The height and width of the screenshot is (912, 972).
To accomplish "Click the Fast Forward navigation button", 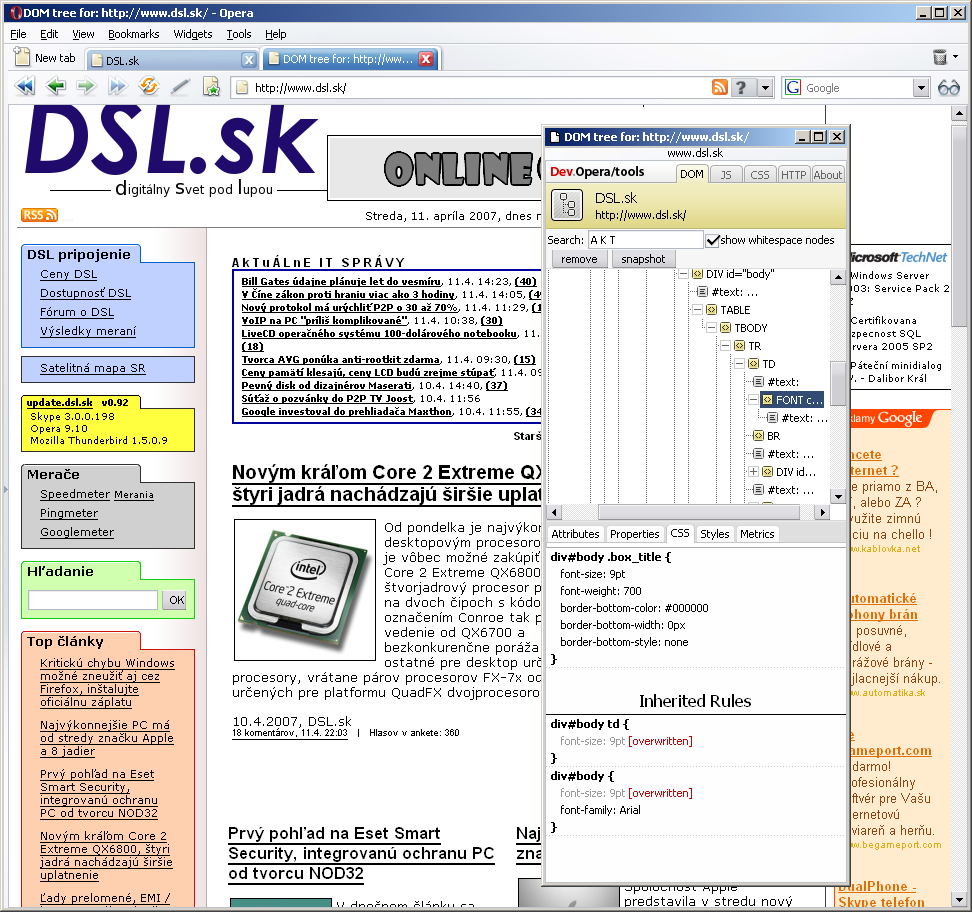I will pyautogui.click(x=117, y=86).
